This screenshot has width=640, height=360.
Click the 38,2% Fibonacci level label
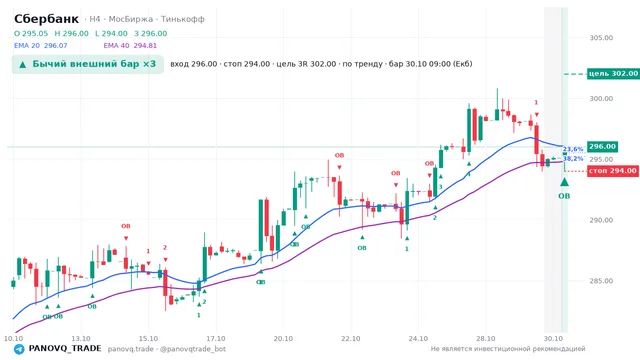tap(573, 158)
